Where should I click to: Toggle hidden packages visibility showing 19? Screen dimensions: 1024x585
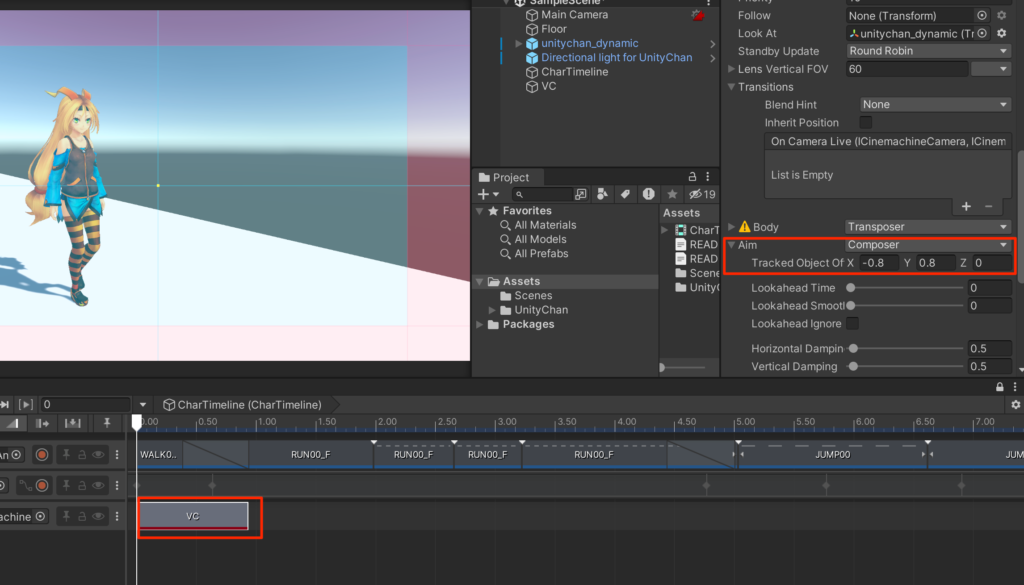tap(702, 194)
